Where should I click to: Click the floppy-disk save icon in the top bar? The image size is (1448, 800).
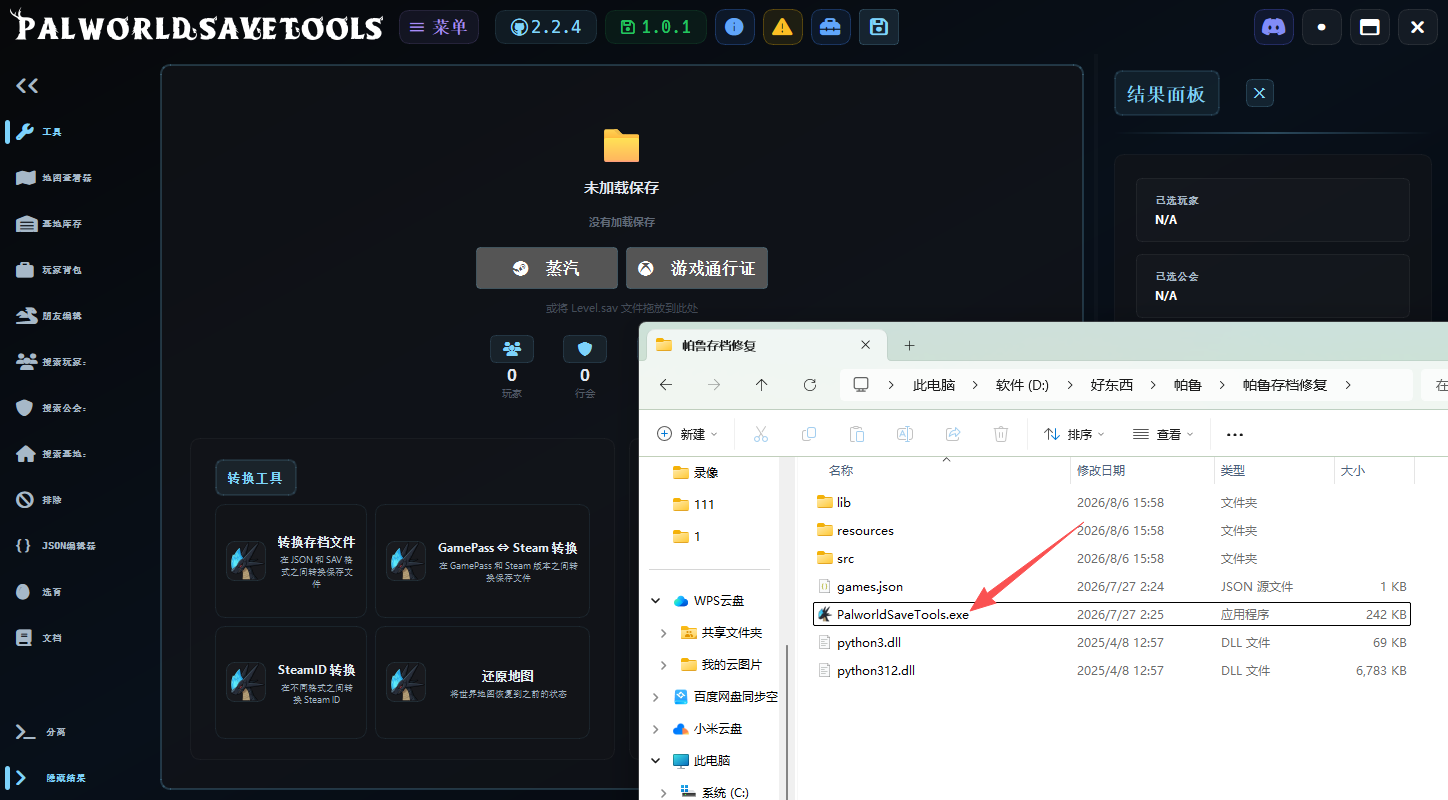878,27
